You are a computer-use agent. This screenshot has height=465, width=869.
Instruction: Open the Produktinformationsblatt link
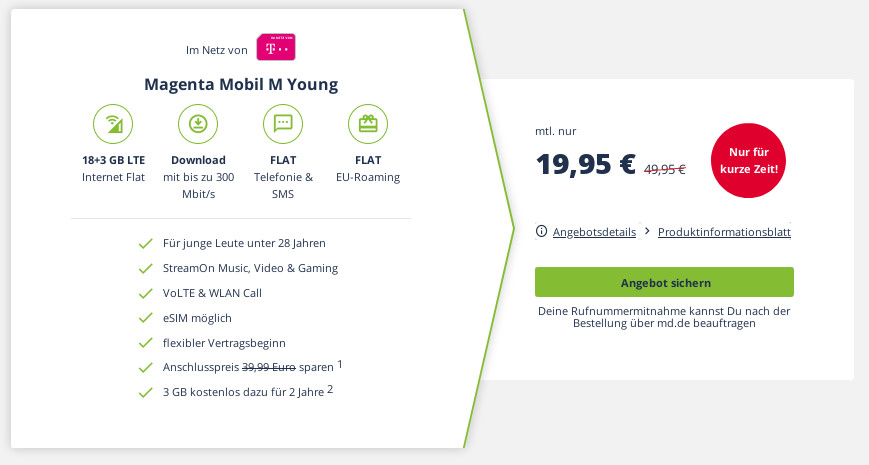coord(724,232)
